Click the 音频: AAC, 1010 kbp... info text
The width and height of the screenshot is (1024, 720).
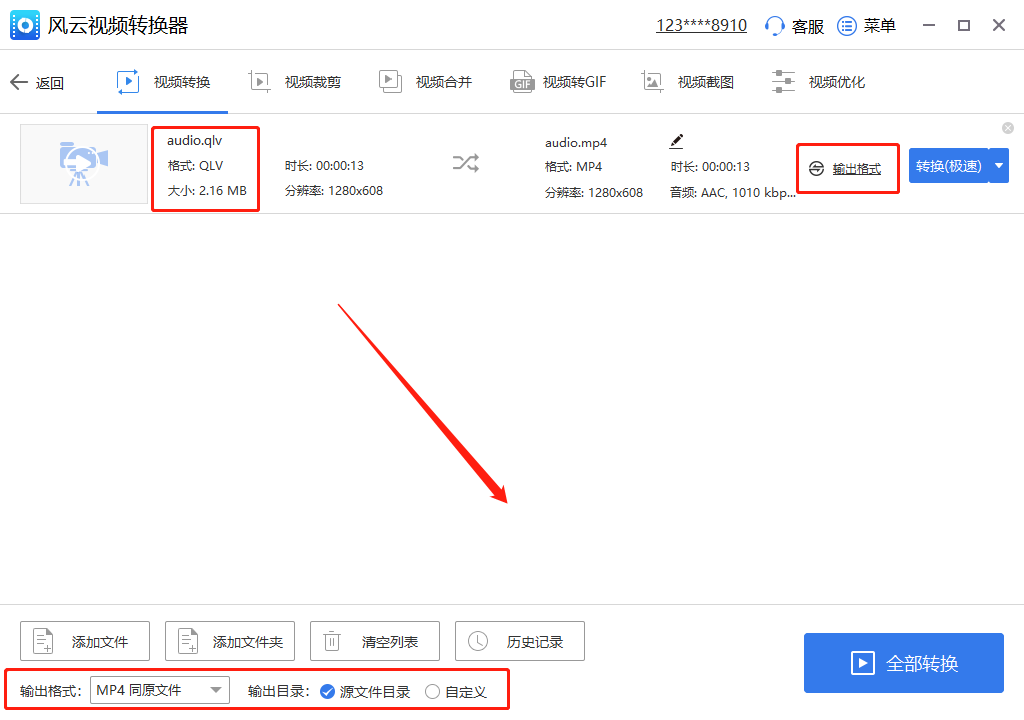732,193
